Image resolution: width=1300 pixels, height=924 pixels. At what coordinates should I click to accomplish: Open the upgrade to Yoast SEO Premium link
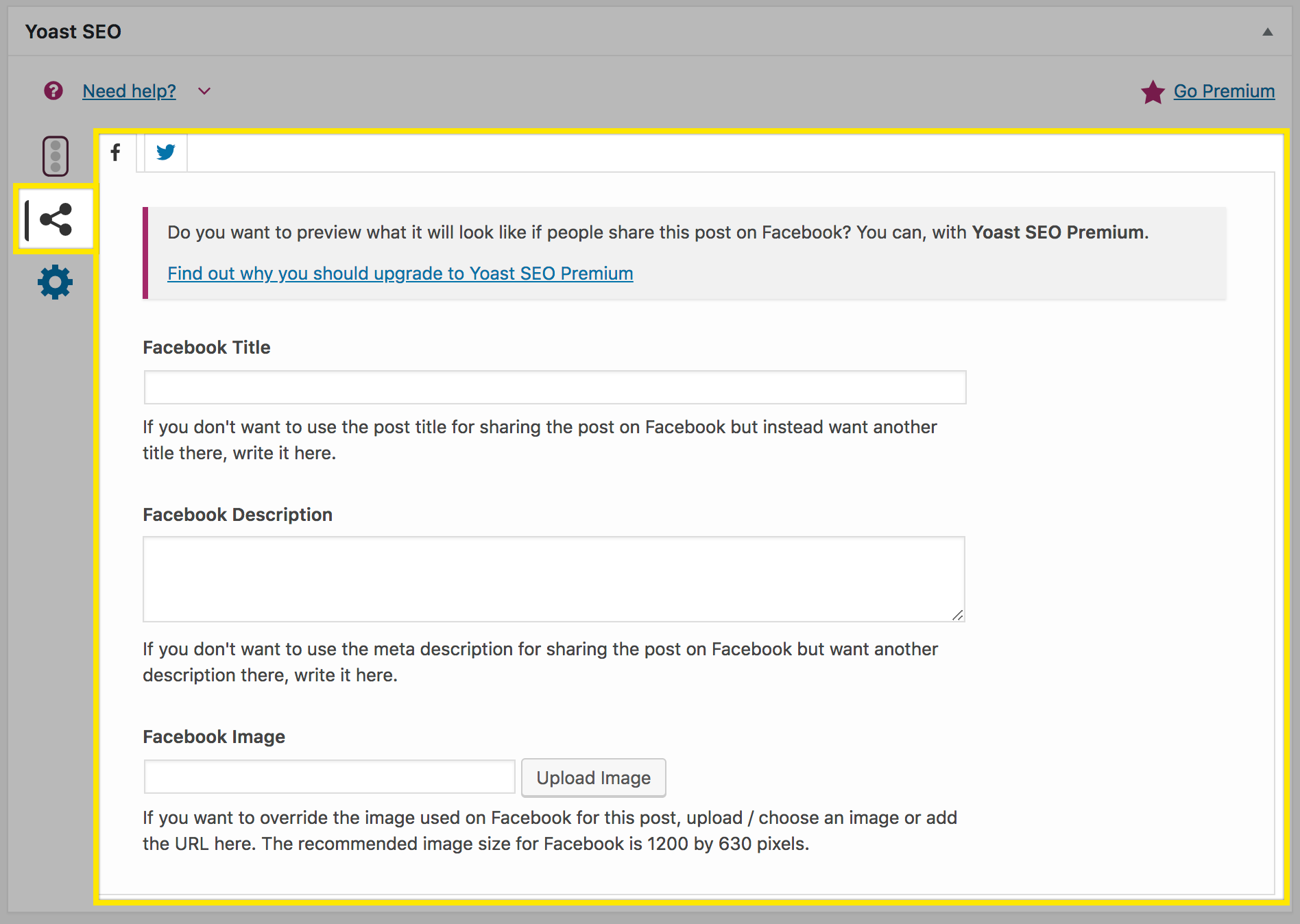click(x=400, y=273)
